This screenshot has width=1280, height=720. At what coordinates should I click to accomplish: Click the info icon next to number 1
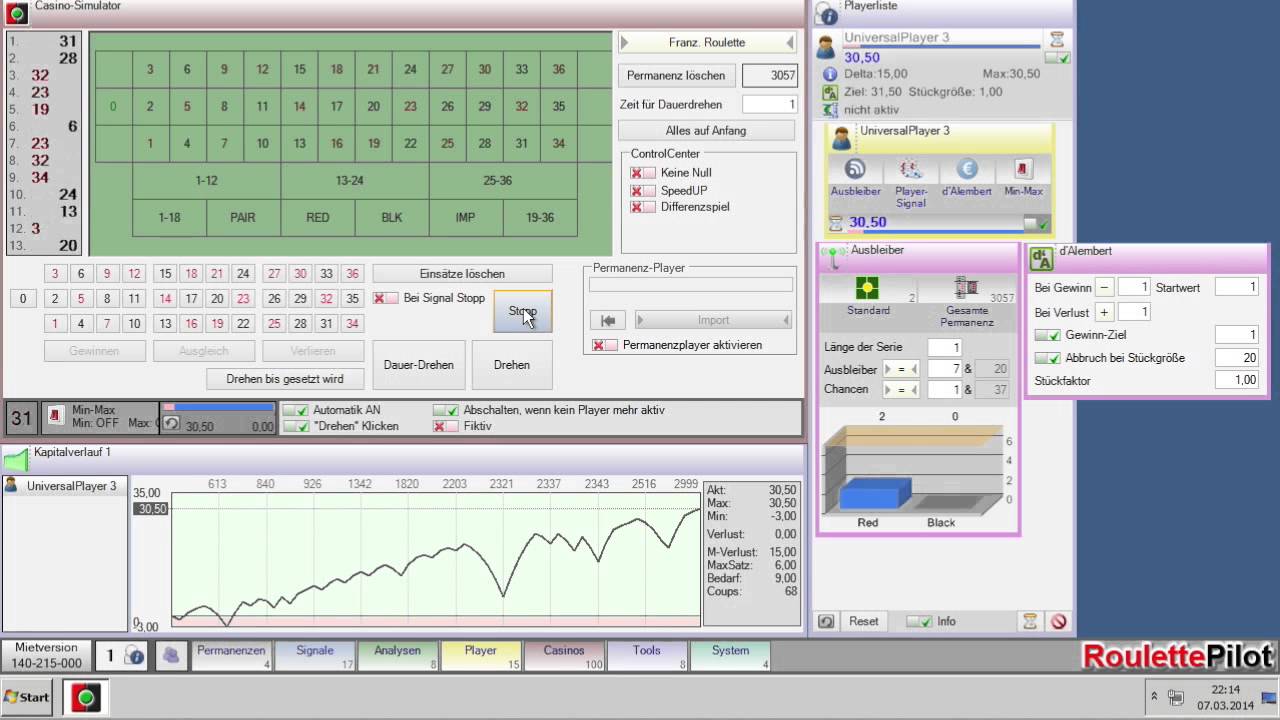[x=135, y=656]
